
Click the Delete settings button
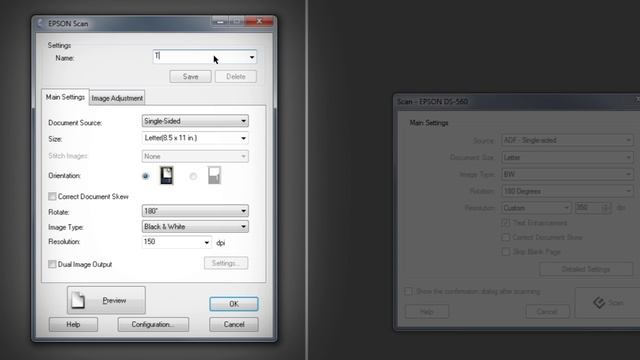(x=236, y=77)
